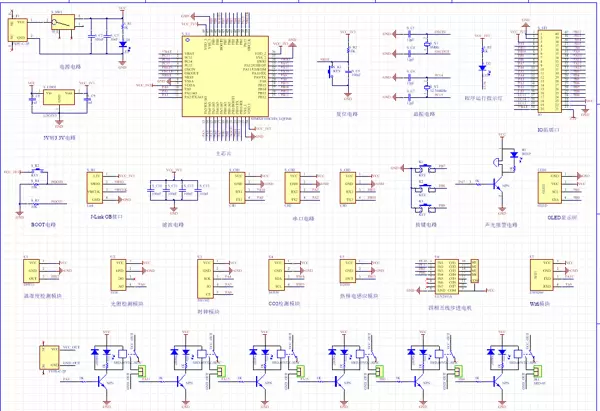Click the BOOT circuit label text
The width and height of the screenshot is (600, 411).
click(x=43, y=226)
